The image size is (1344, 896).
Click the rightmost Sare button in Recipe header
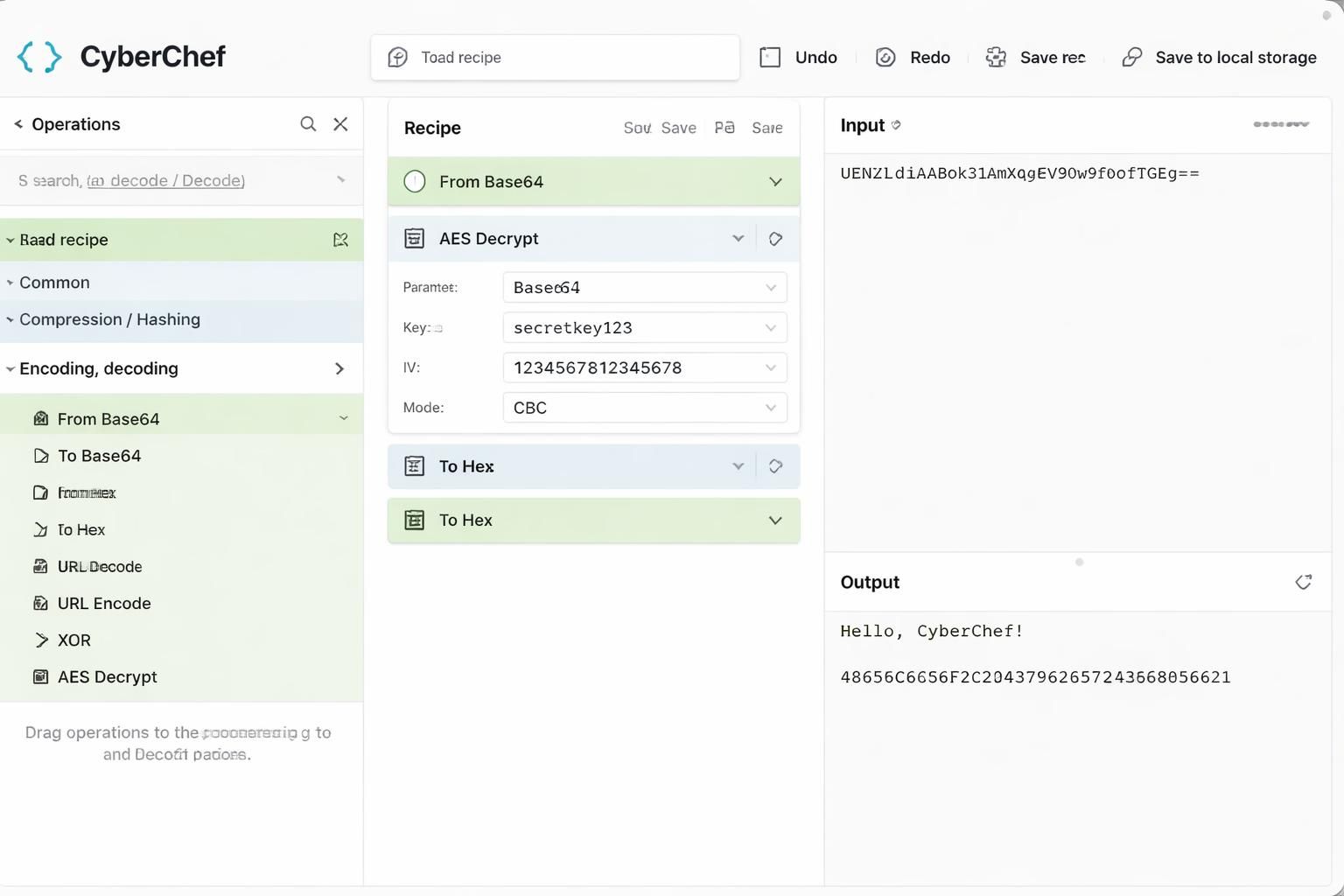(767, 129)
